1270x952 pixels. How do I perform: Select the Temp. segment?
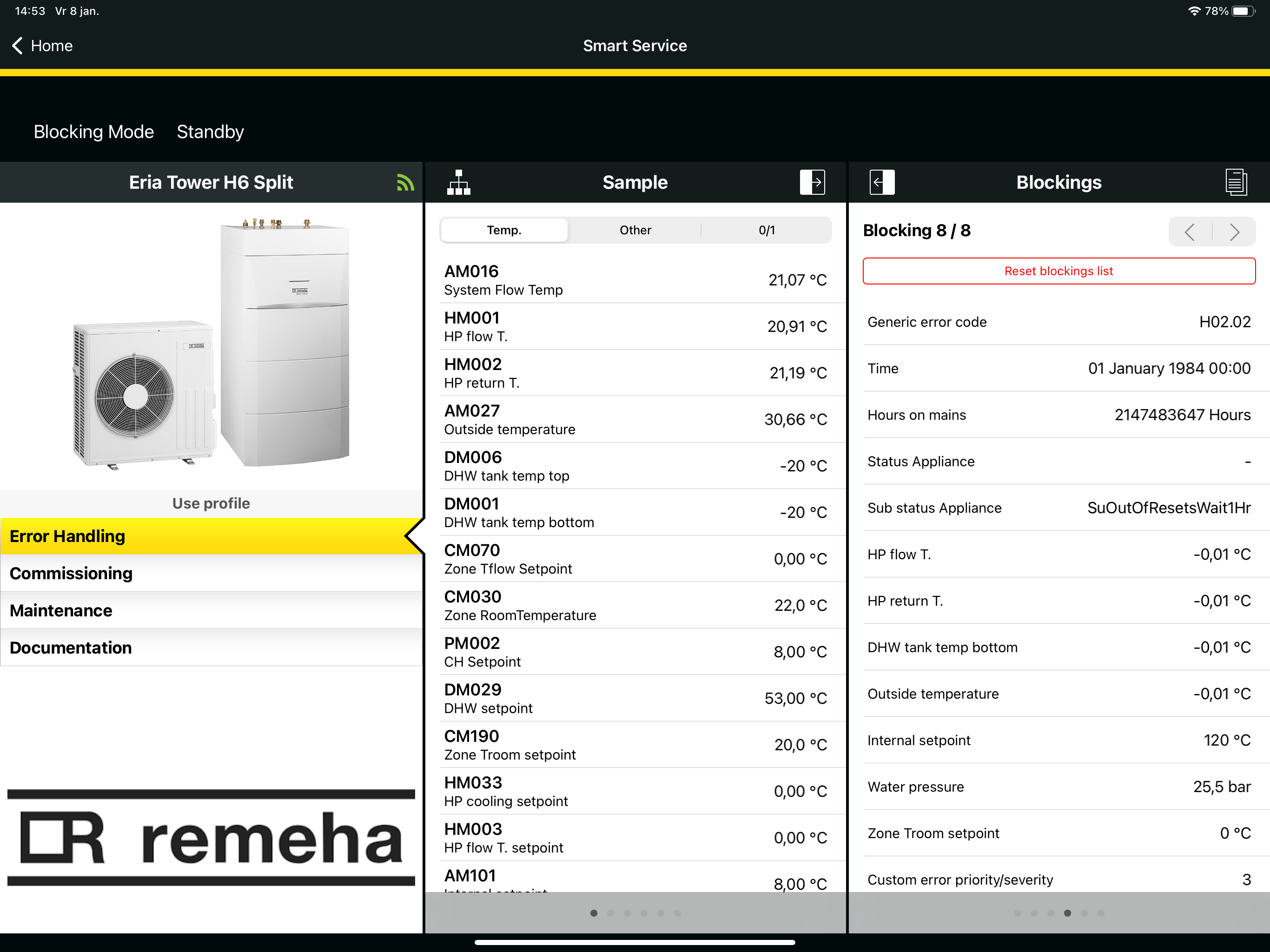(x=503, y=230)
